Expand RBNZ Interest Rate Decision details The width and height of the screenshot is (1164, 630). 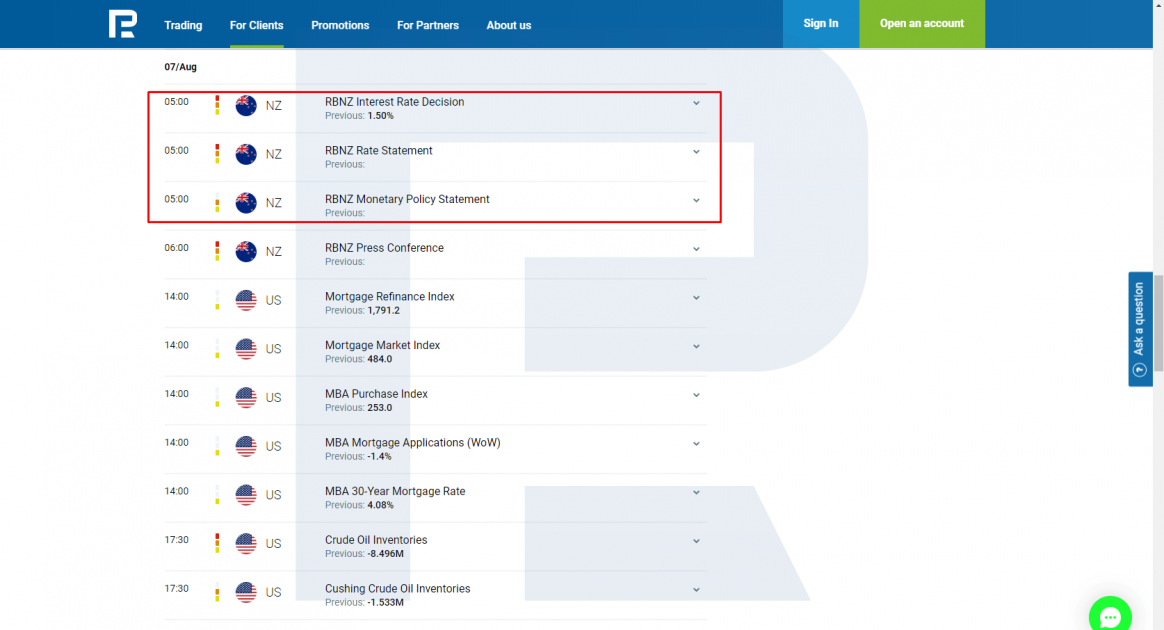pos(696,103)
